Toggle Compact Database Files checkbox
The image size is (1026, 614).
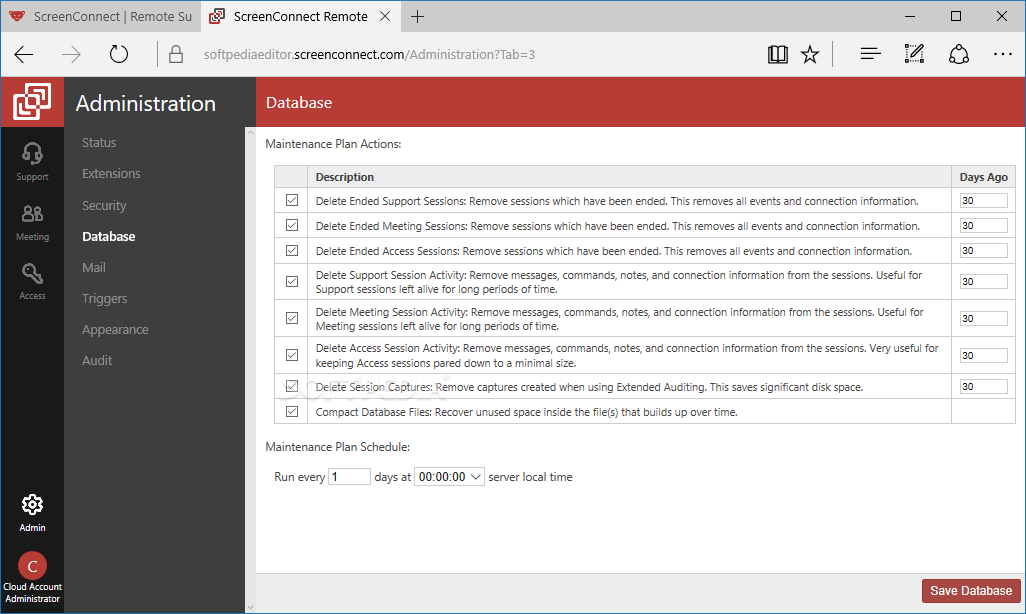(x=292, y=412)
